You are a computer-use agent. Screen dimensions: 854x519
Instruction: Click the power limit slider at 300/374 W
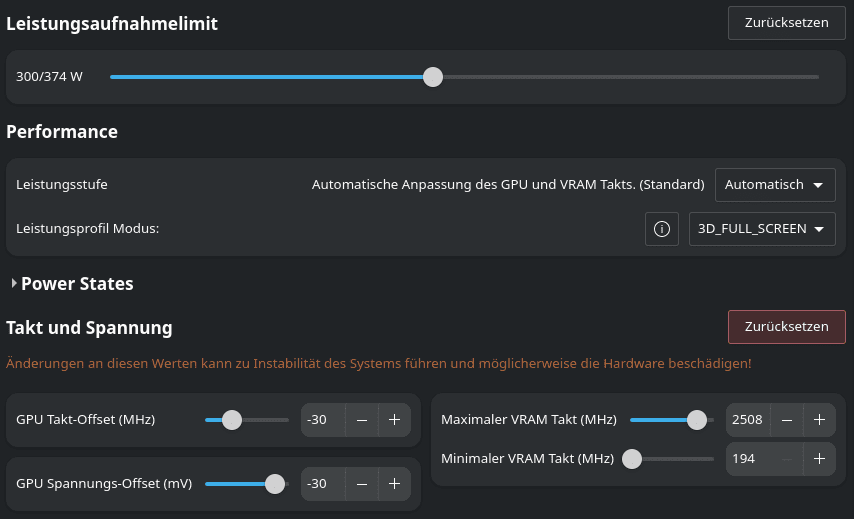click(x=465, y=77)
